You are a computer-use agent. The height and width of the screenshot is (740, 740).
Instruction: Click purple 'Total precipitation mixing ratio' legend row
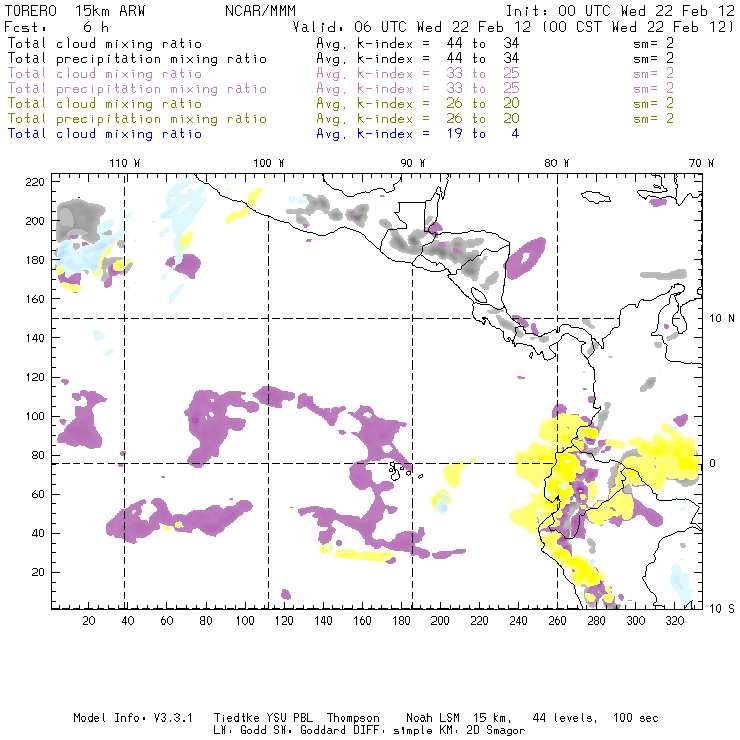point(137,89)
